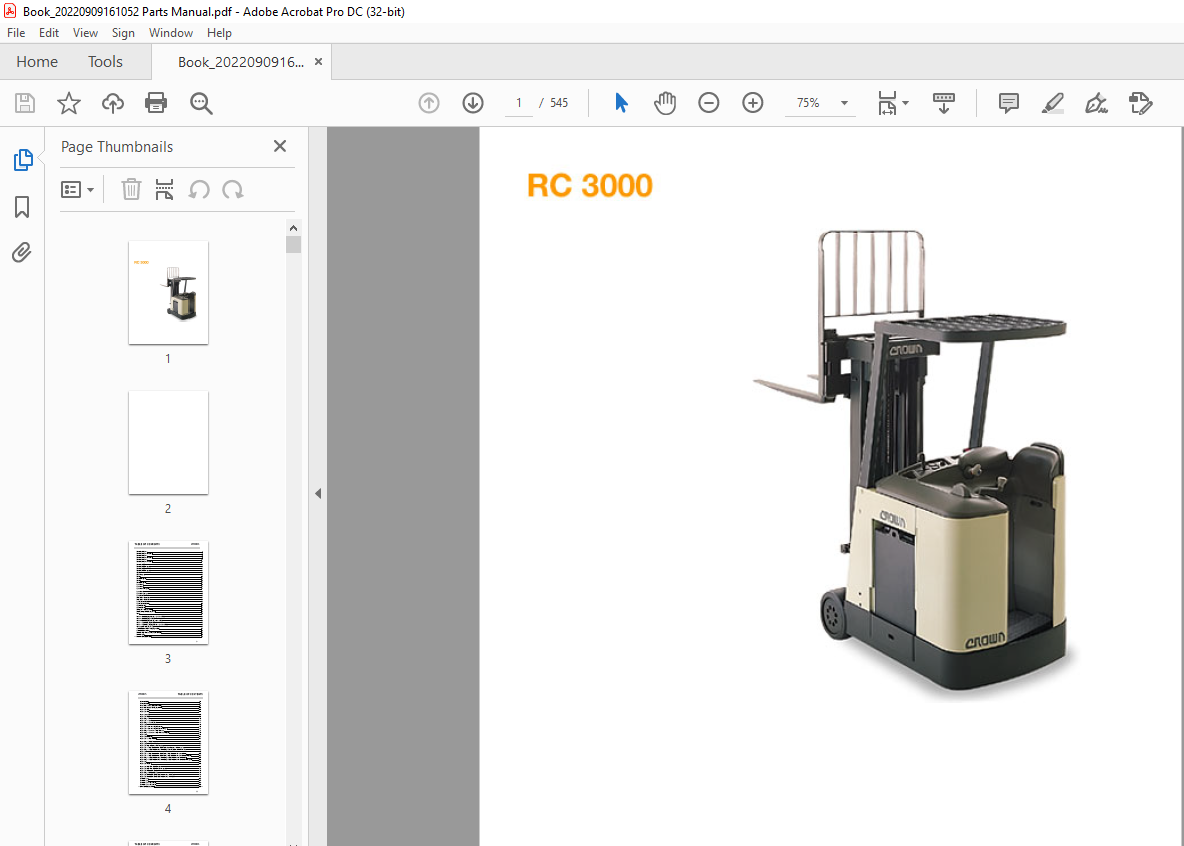Screen dimensions: 1184x846
Task: Open the Edit menu
Action: [x=49, y=32]
